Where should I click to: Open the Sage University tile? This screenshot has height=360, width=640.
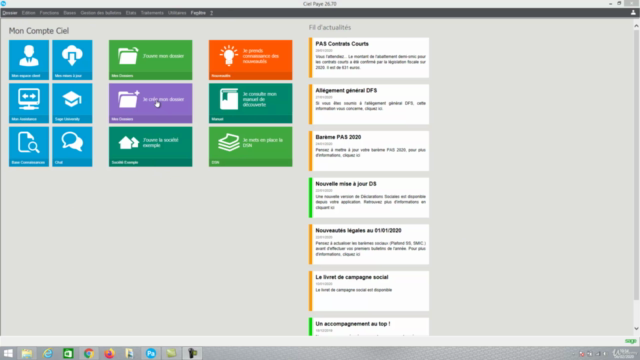tap(72, 103)
